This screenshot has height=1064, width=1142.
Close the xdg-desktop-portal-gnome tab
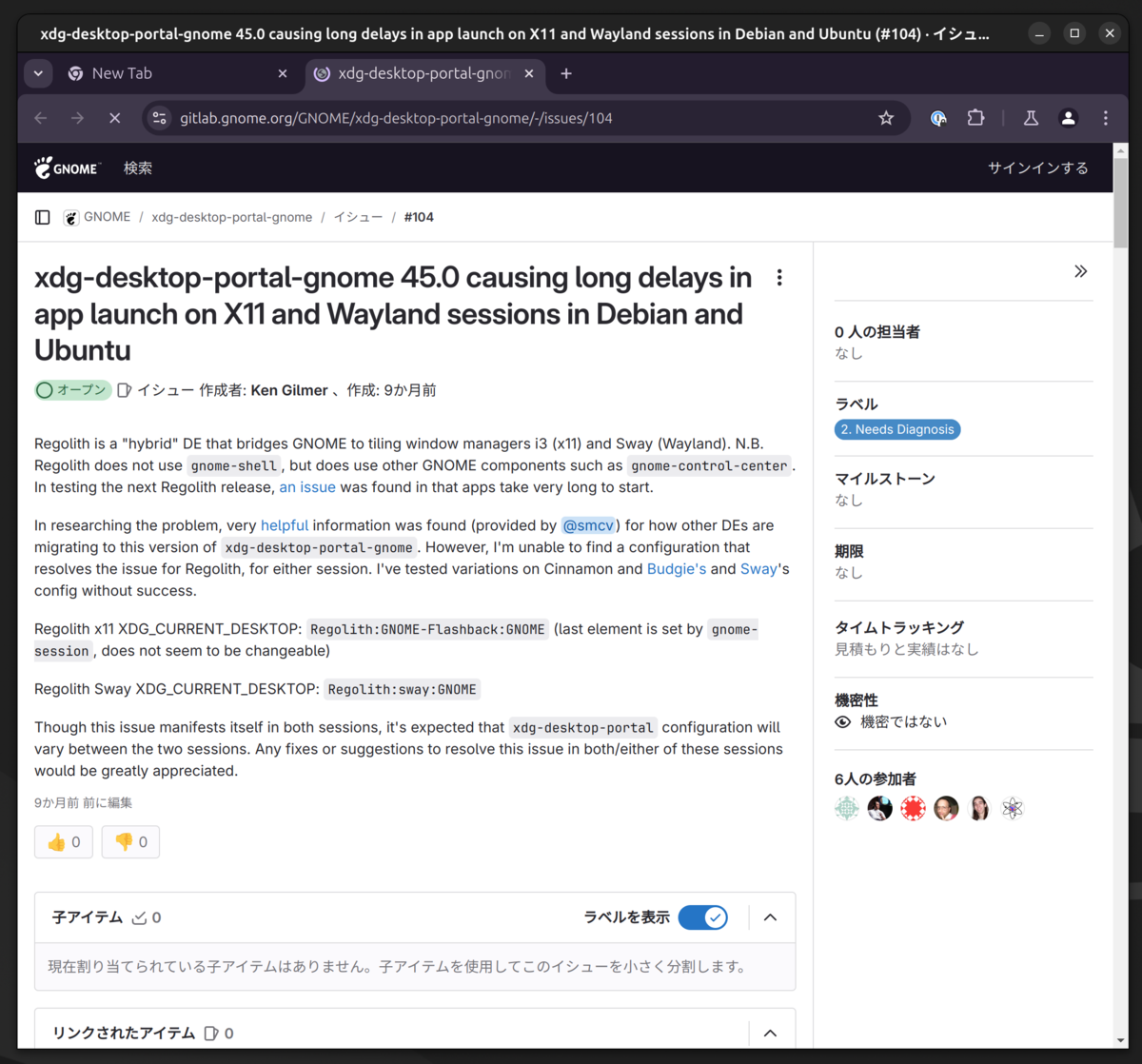click(x=529, y=73)
